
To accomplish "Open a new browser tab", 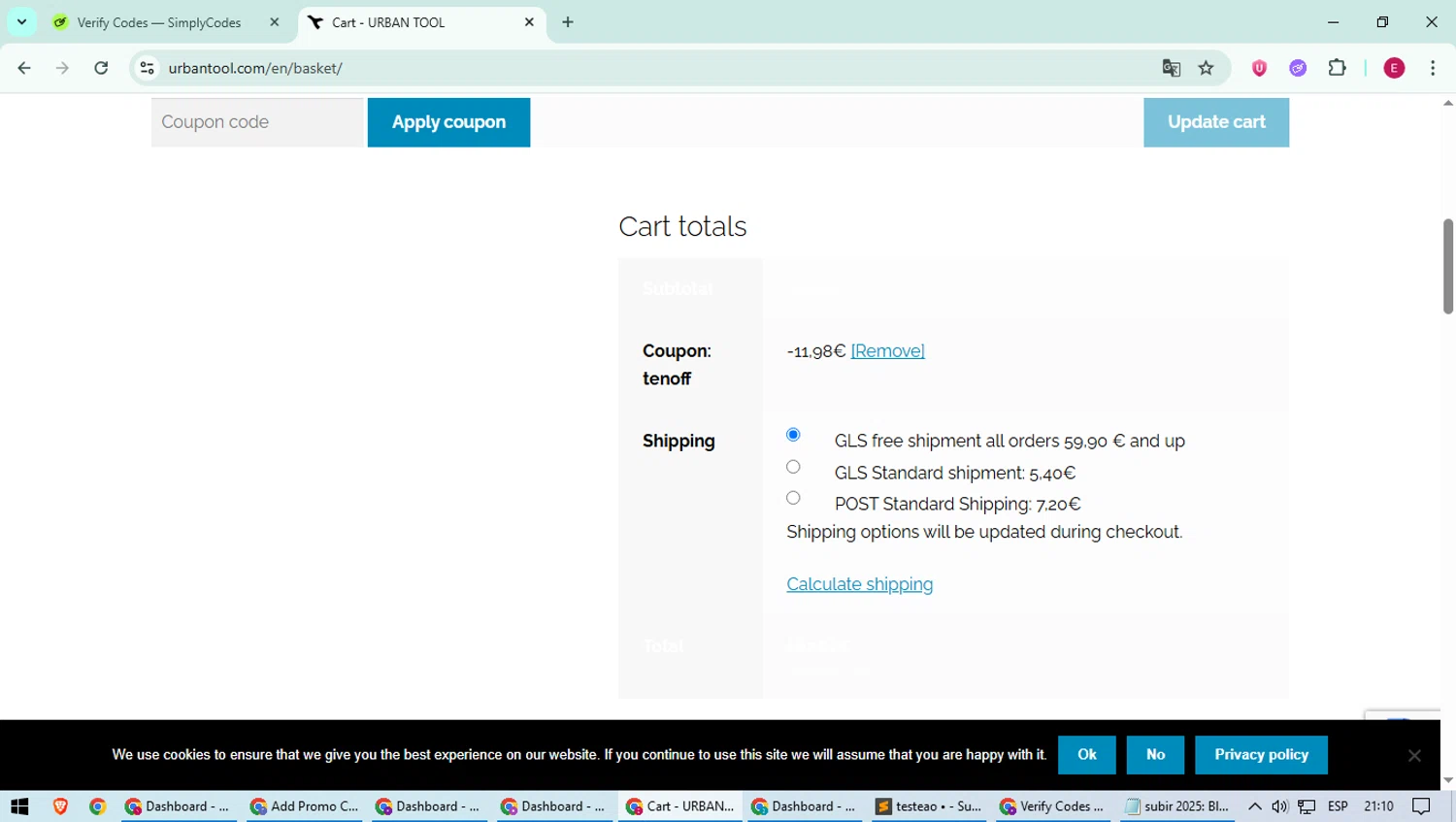I will tap(568, 22).
